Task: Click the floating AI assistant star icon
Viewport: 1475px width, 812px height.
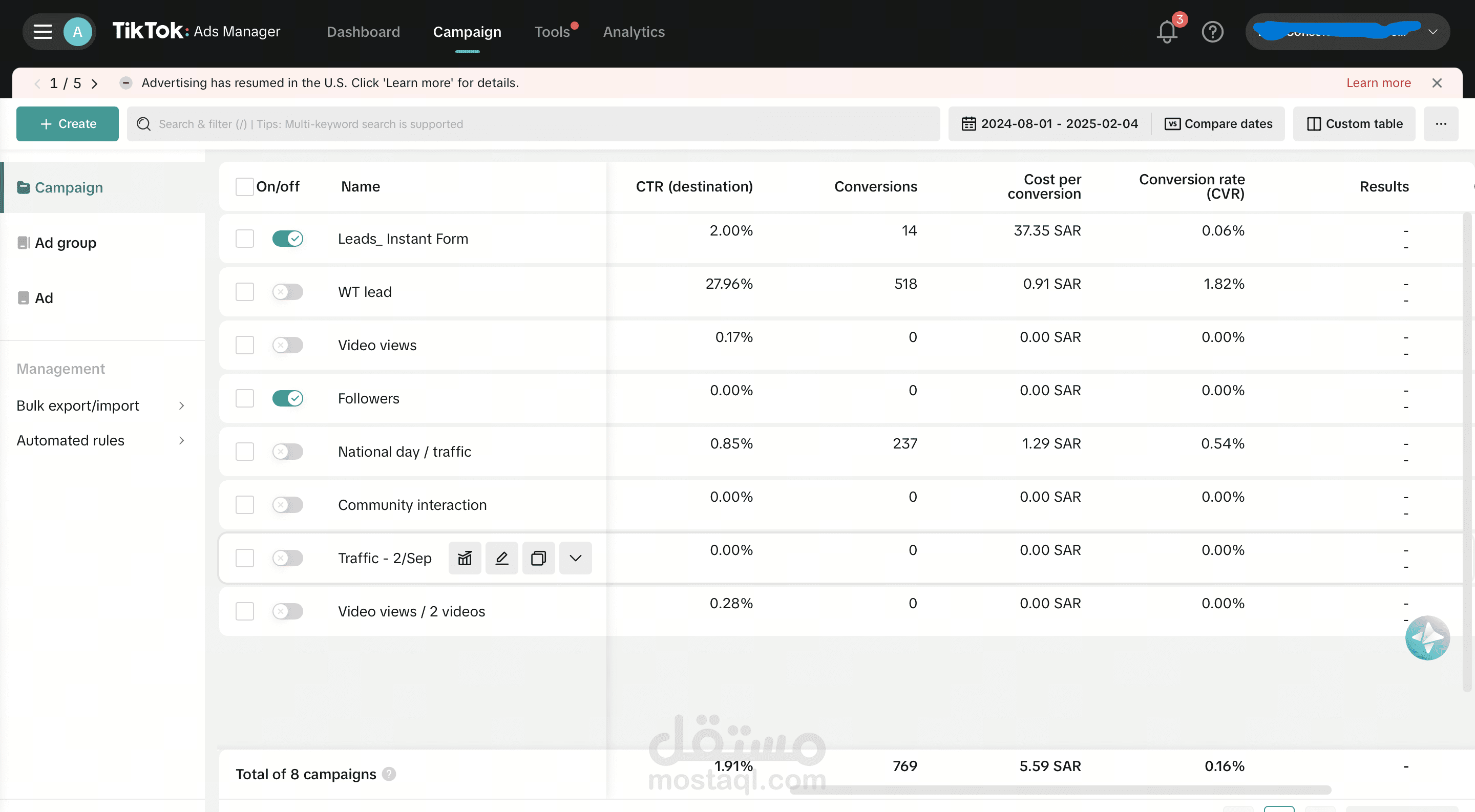Action: 1427,637
